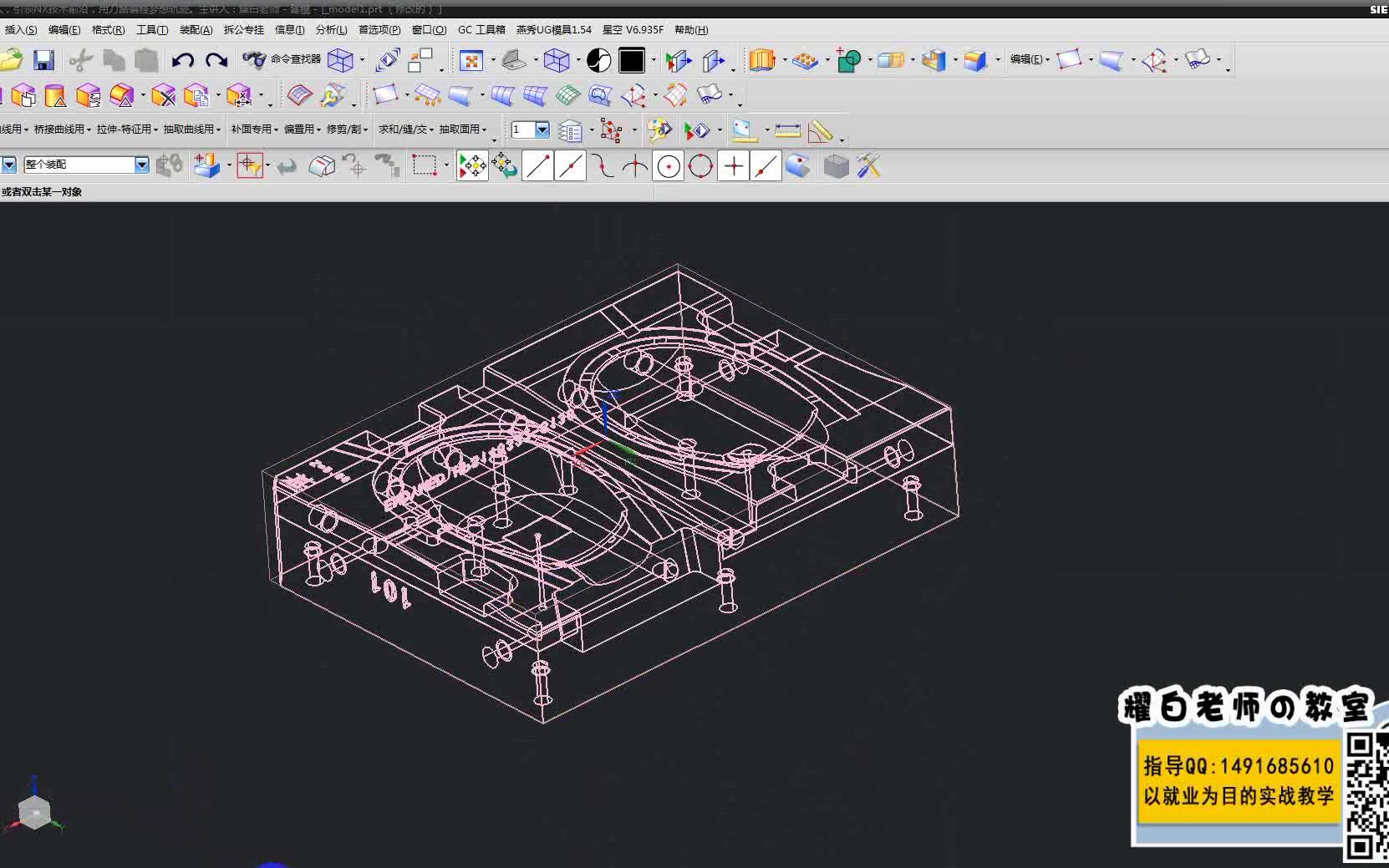Expand the 偏置用 dropdown
Viewport: 1389px width, 868px height.
coord(303,129)
